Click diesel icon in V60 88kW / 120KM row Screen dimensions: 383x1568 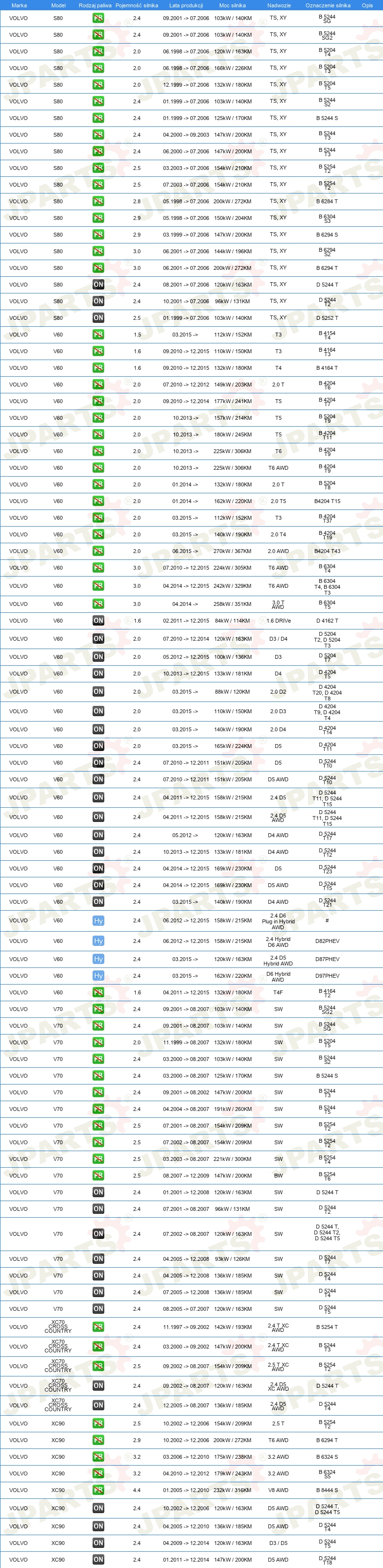click(x=98, y=692)
